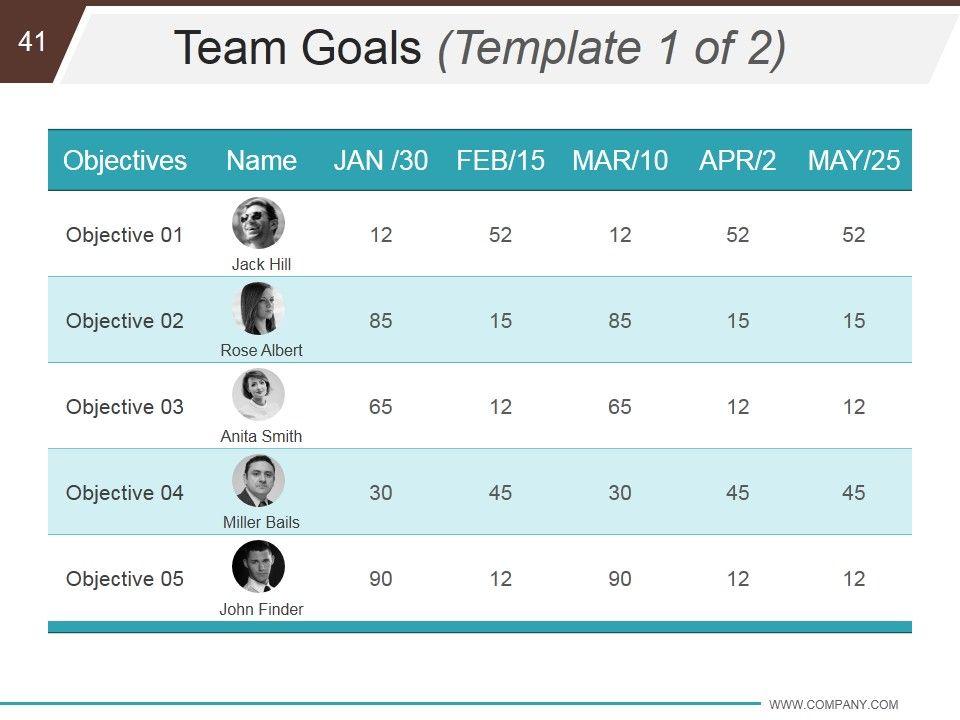Viewport: 960px width, 720px height.
Task: Click the Rose Albert name caption
Action: click(261, 351)
